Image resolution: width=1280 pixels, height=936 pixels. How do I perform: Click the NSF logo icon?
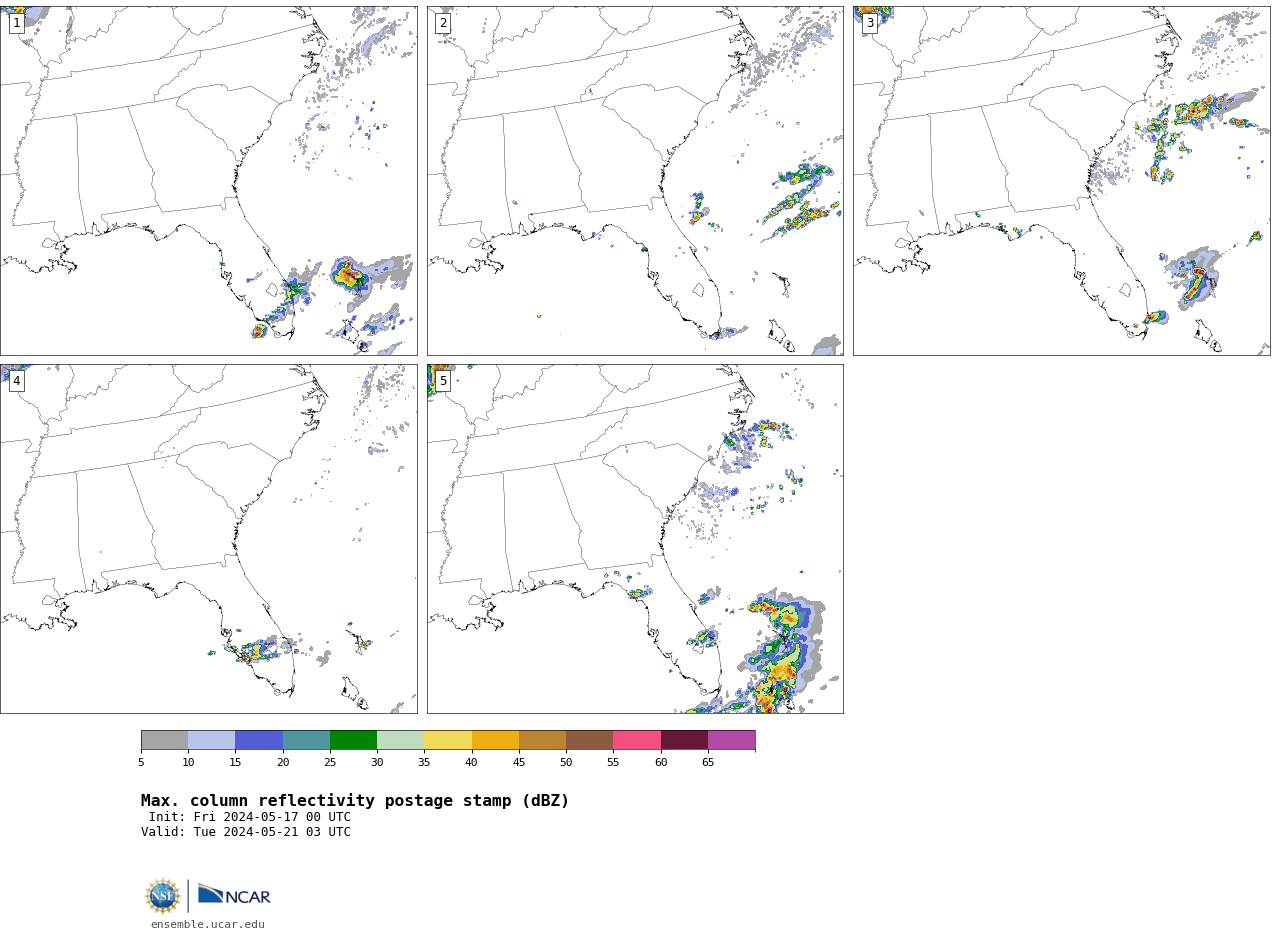pyautogui.click(x=163, y=895)
